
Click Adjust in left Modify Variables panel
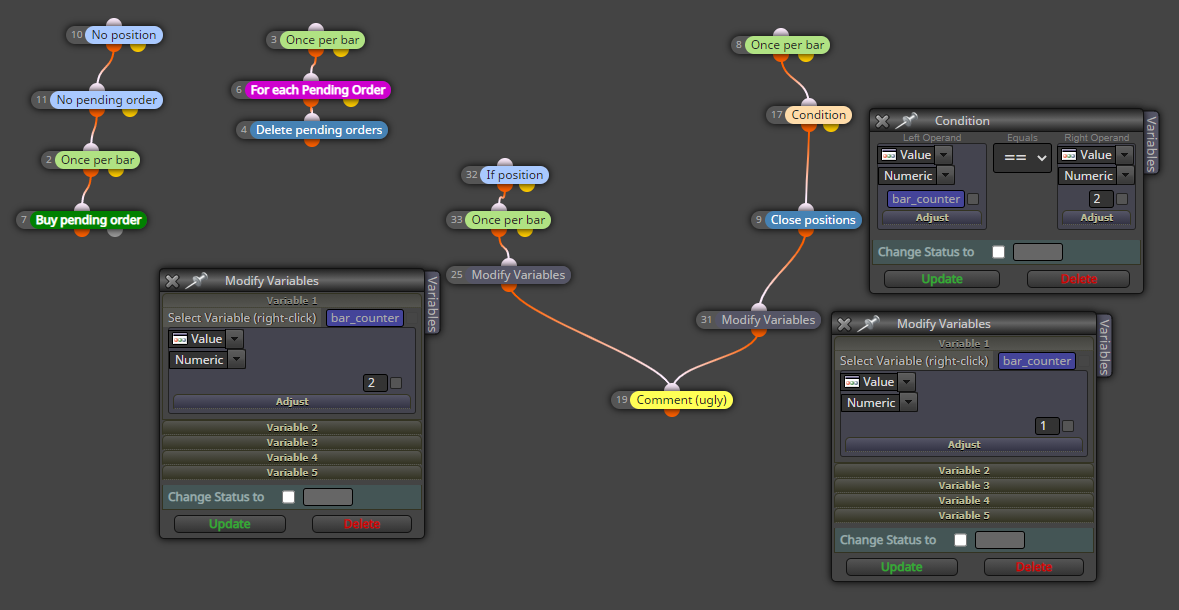(292, 402)
